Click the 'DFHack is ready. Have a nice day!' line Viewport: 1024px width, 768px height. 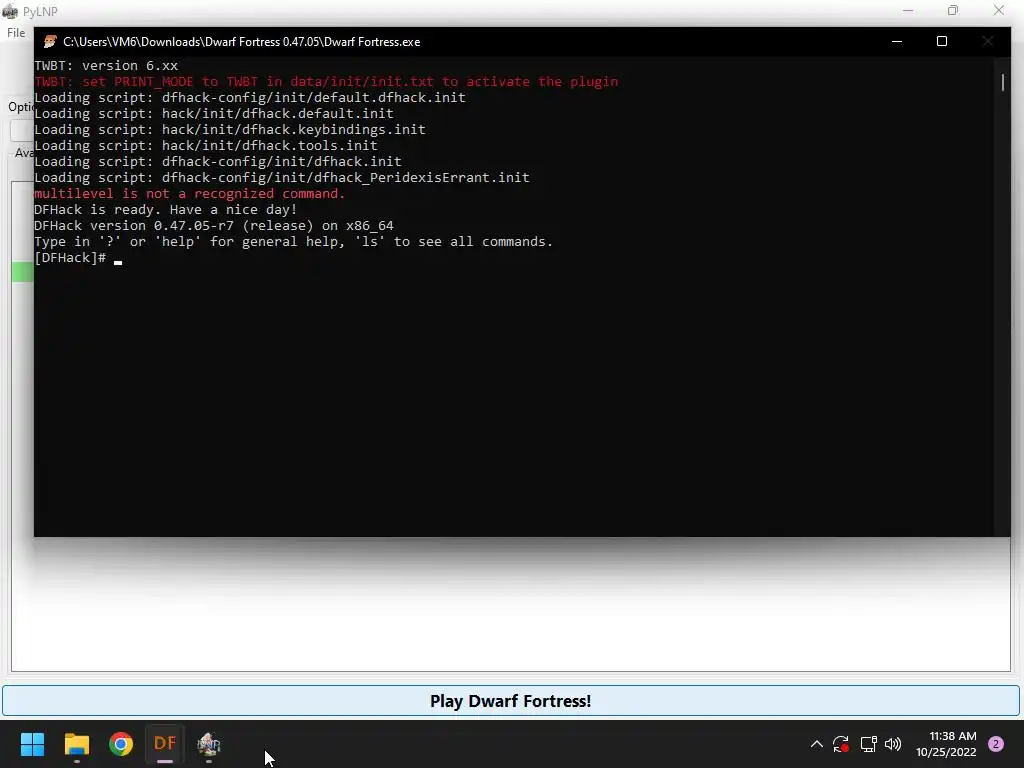pos(165,210)
